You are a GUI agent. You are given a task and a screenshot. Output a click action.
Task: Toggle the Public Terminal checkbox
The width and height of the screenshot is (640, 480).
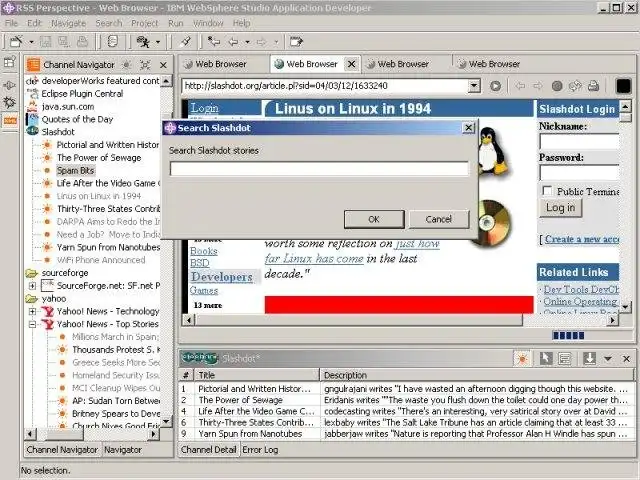(547, 191)
